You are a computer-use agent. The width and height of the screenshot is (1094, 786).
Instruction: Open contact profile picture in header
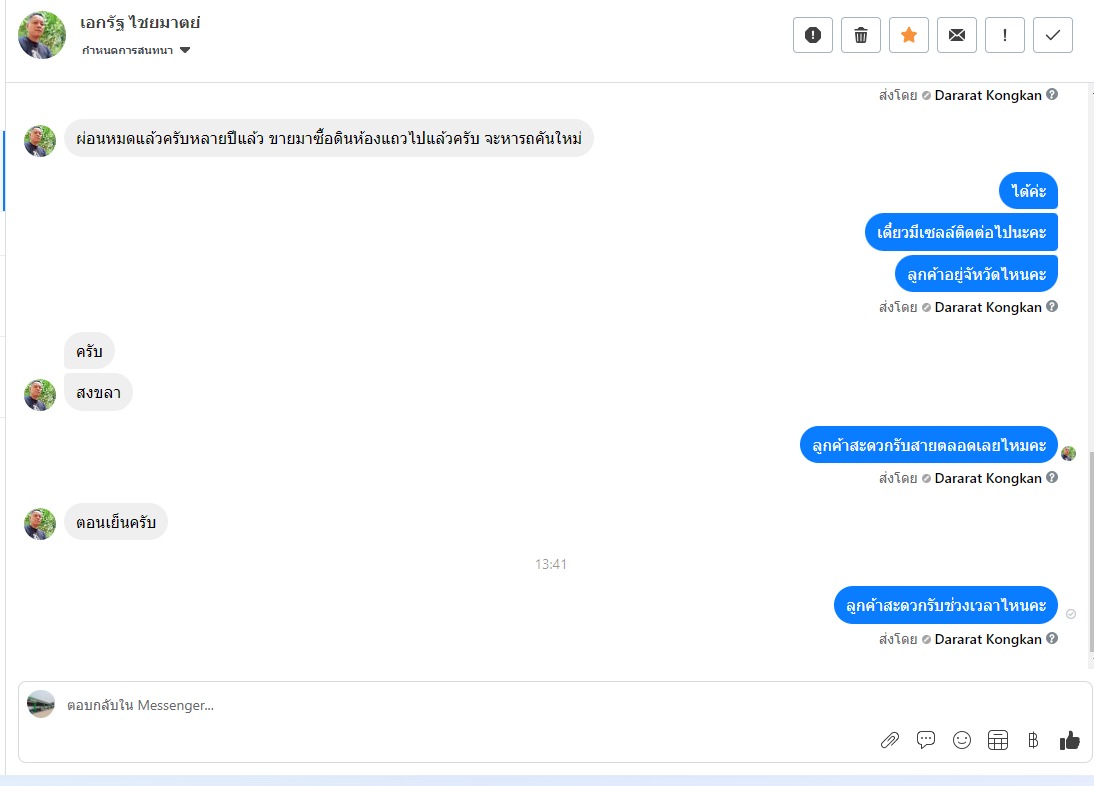pos(42,35)
